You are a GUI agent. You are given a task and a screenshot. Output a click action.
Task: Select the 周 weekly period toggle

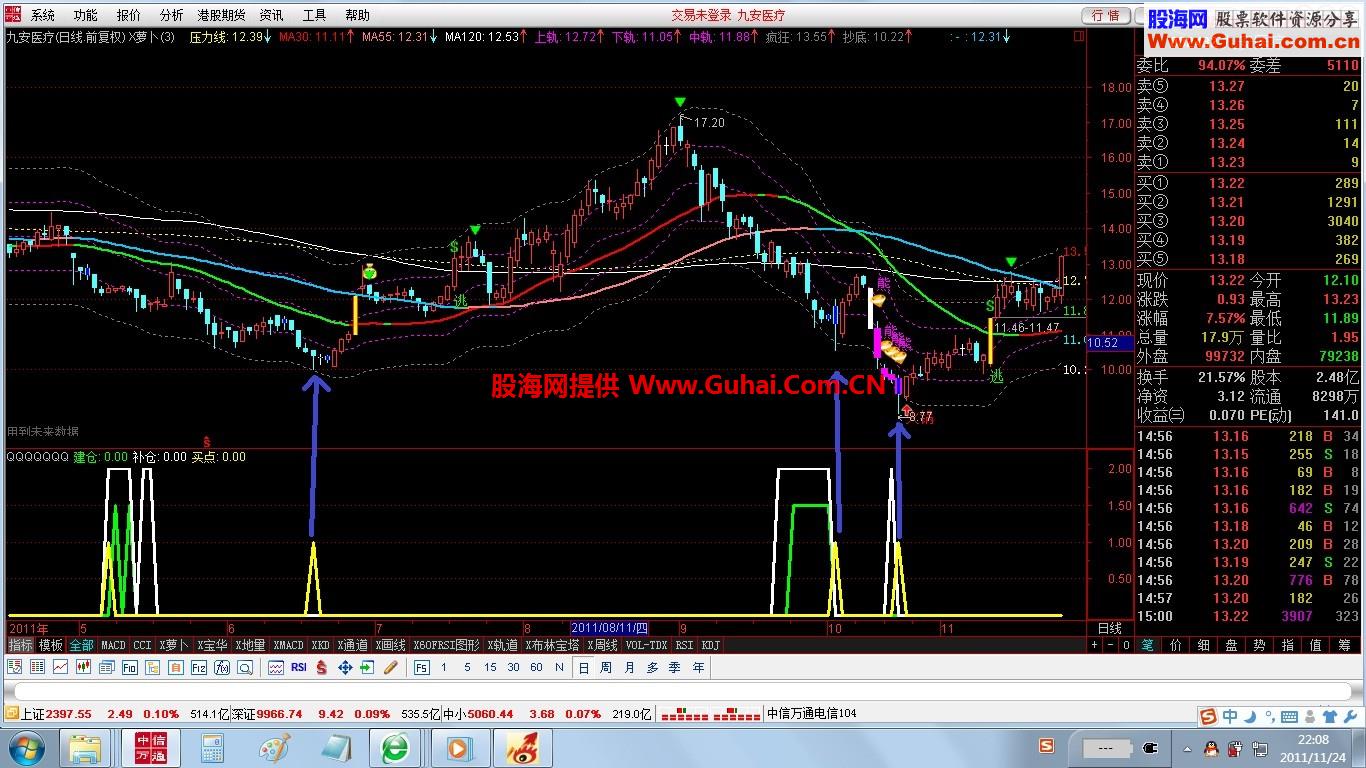pyautogui.click(x=606, y=667)
